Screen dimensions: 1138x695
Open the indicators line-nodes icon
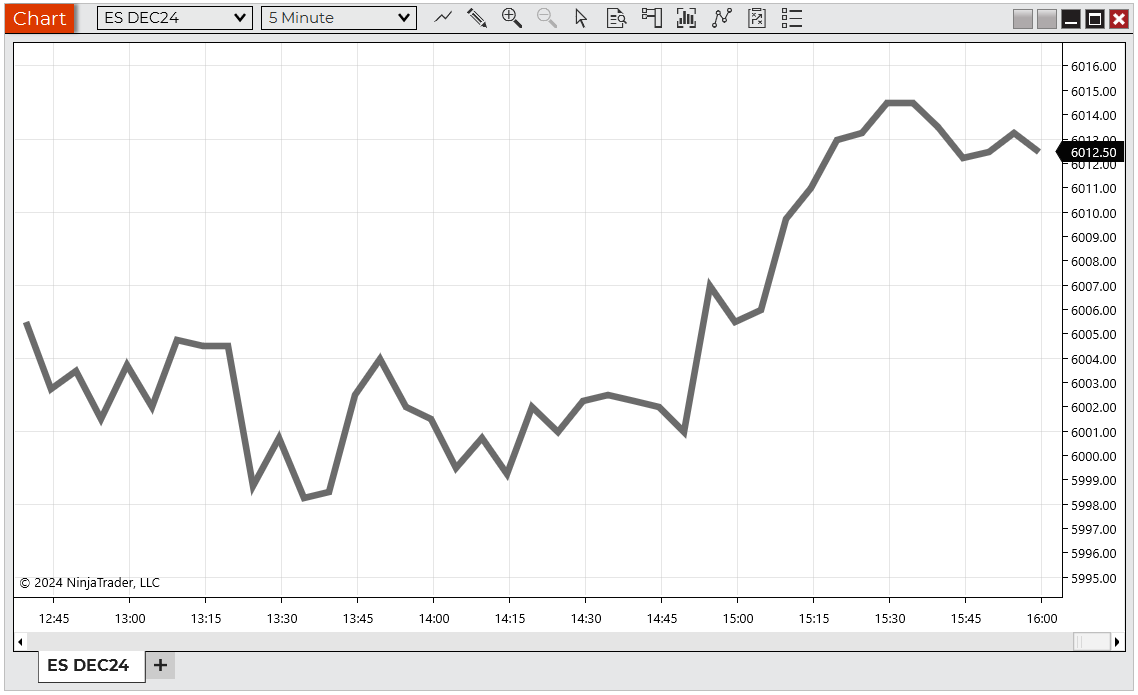[x=721, y=17]
